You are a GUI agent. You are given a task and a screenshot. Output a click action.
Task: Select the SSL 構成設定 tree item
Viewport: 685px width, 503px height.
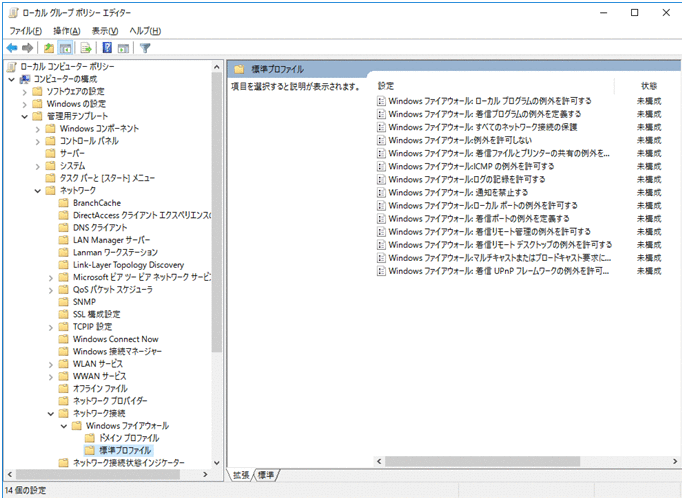click(x=97, y=314)
